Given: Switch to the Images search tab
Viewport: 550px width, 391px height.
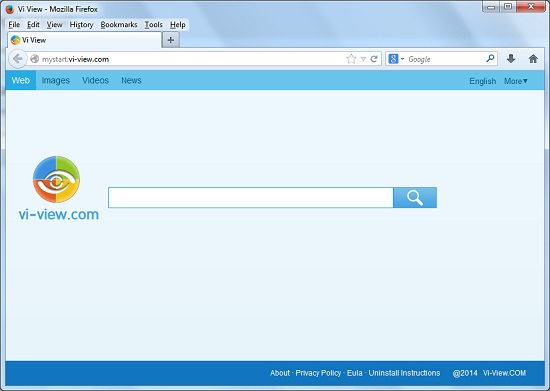Looking at the screenshot, I should [56, 80].
